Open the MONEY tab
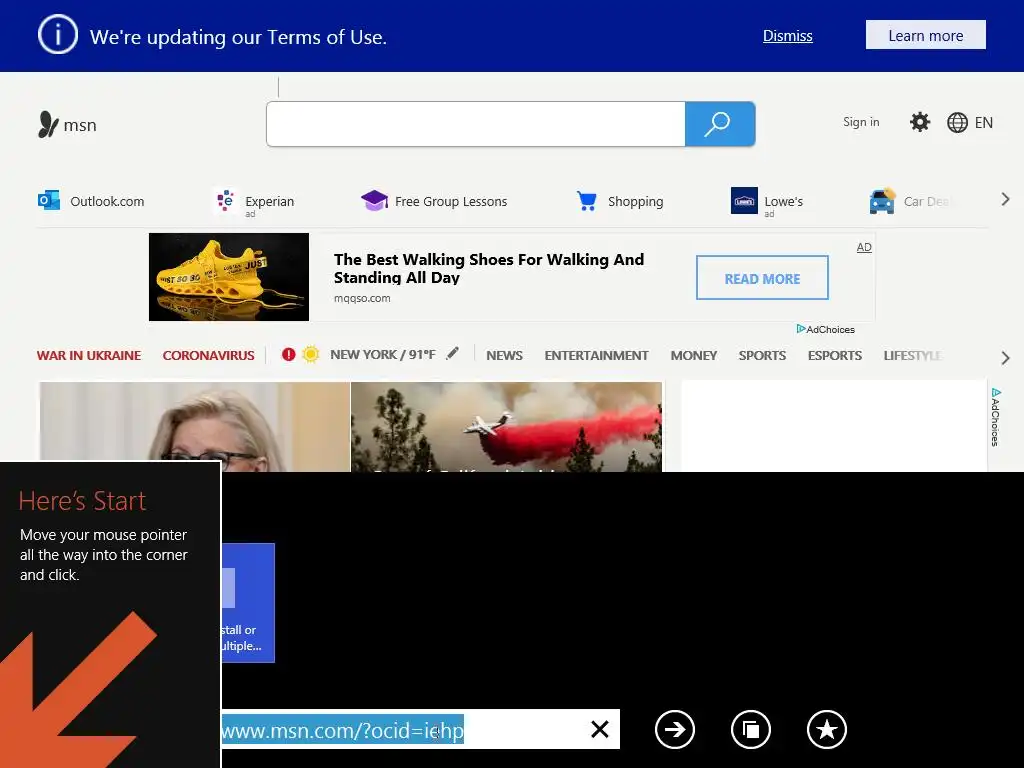1024x768 pixels. (694, 355)
